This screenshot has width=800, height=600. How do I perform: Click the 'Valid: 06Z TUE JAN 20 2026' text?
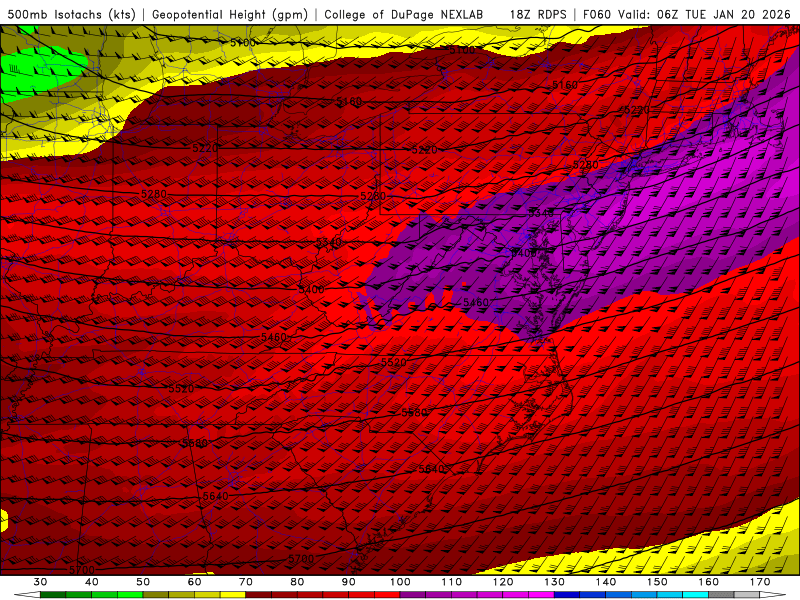(705, 15)
